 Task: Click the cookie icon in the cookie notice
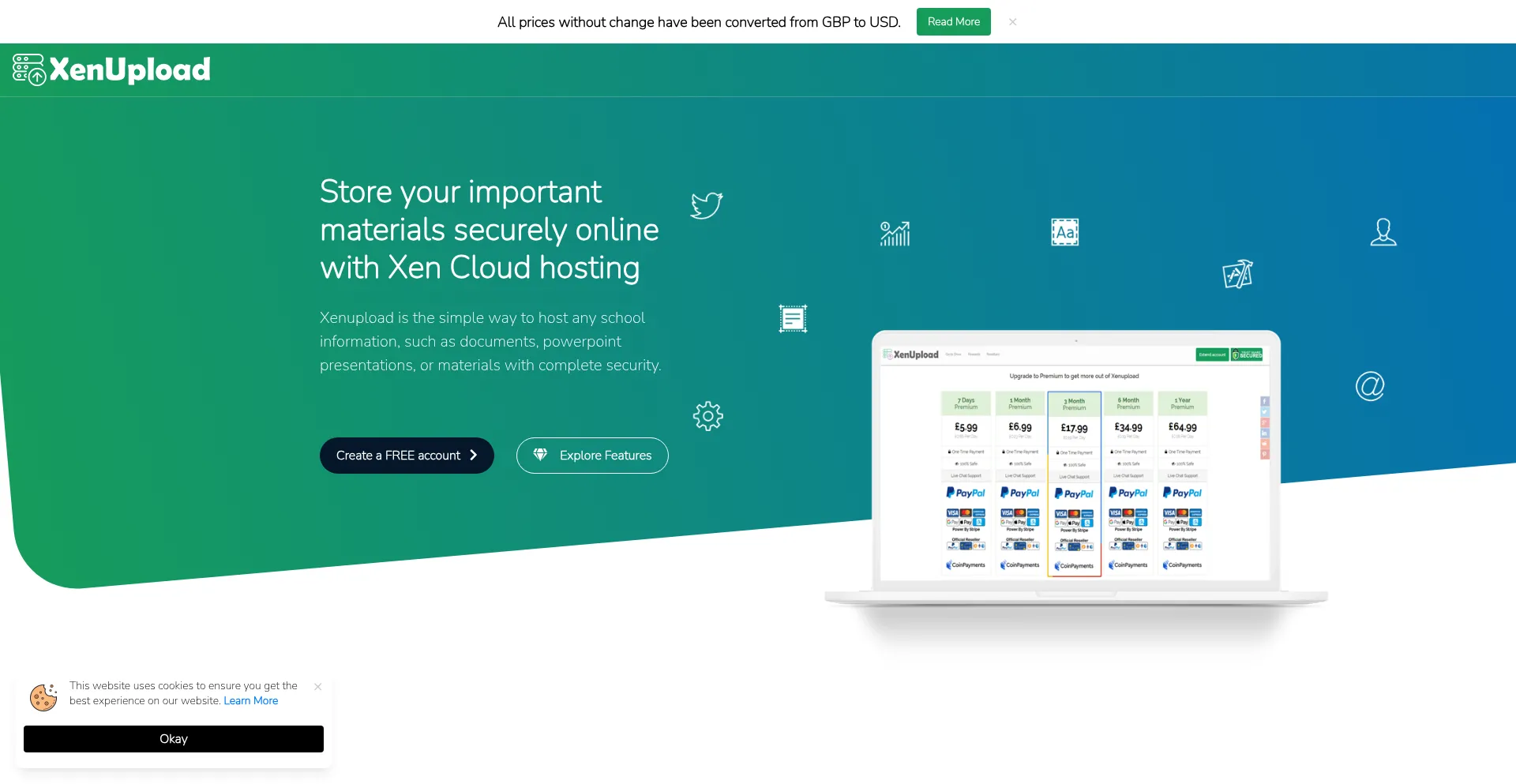coord(43,697)
